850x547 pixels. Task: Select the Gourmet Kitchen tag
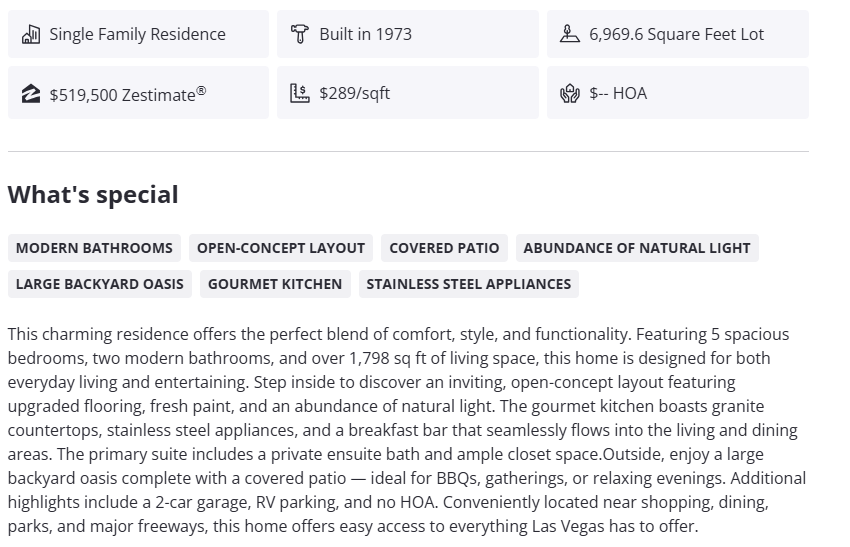tap(275, 284)
